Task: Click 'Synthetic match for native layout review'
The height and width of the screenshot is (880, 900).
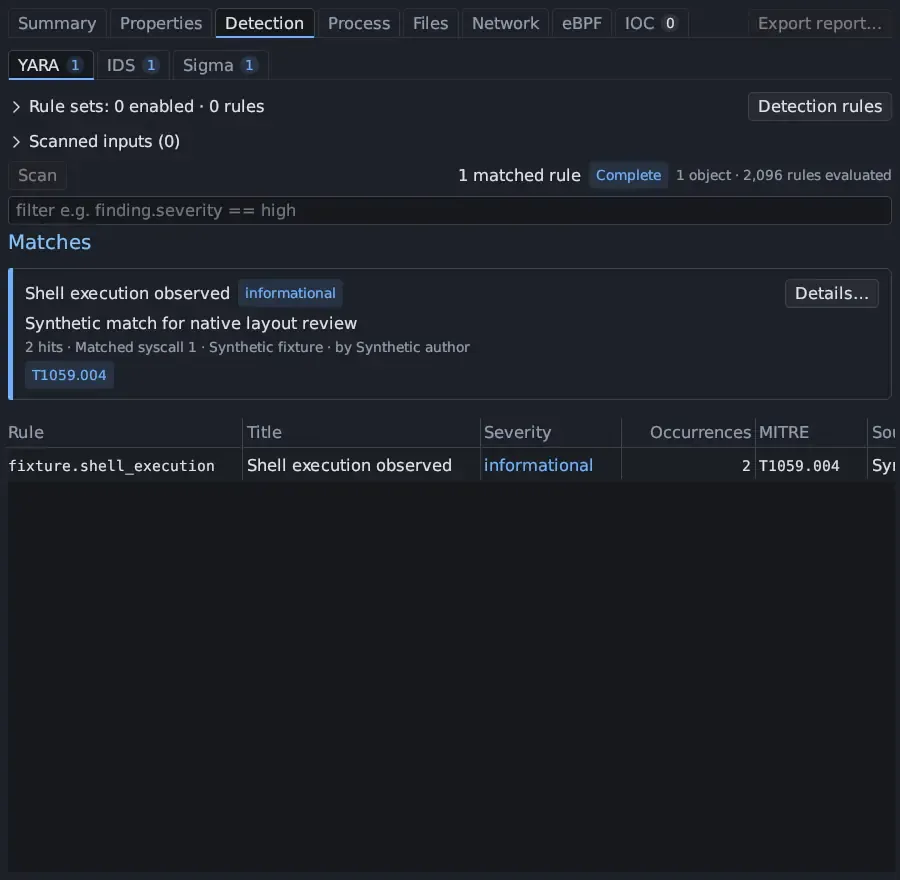Action: pyautogui.click(x=191, y=324)
